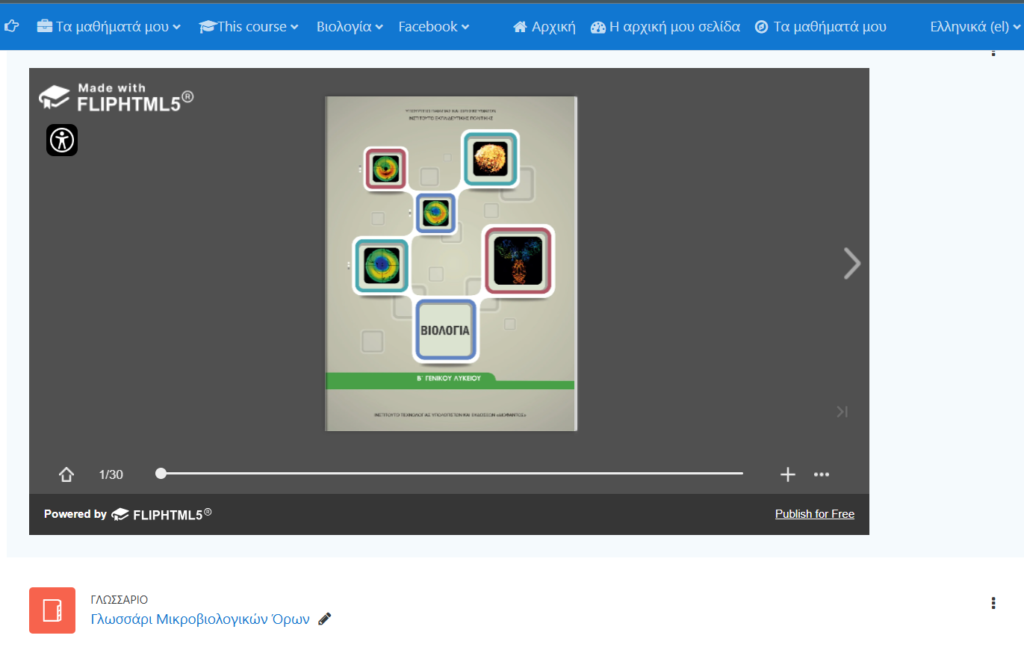Screen dimensions: 1024x665
Task: Go to next page with right arrow
Action: [x=851, y=263]
